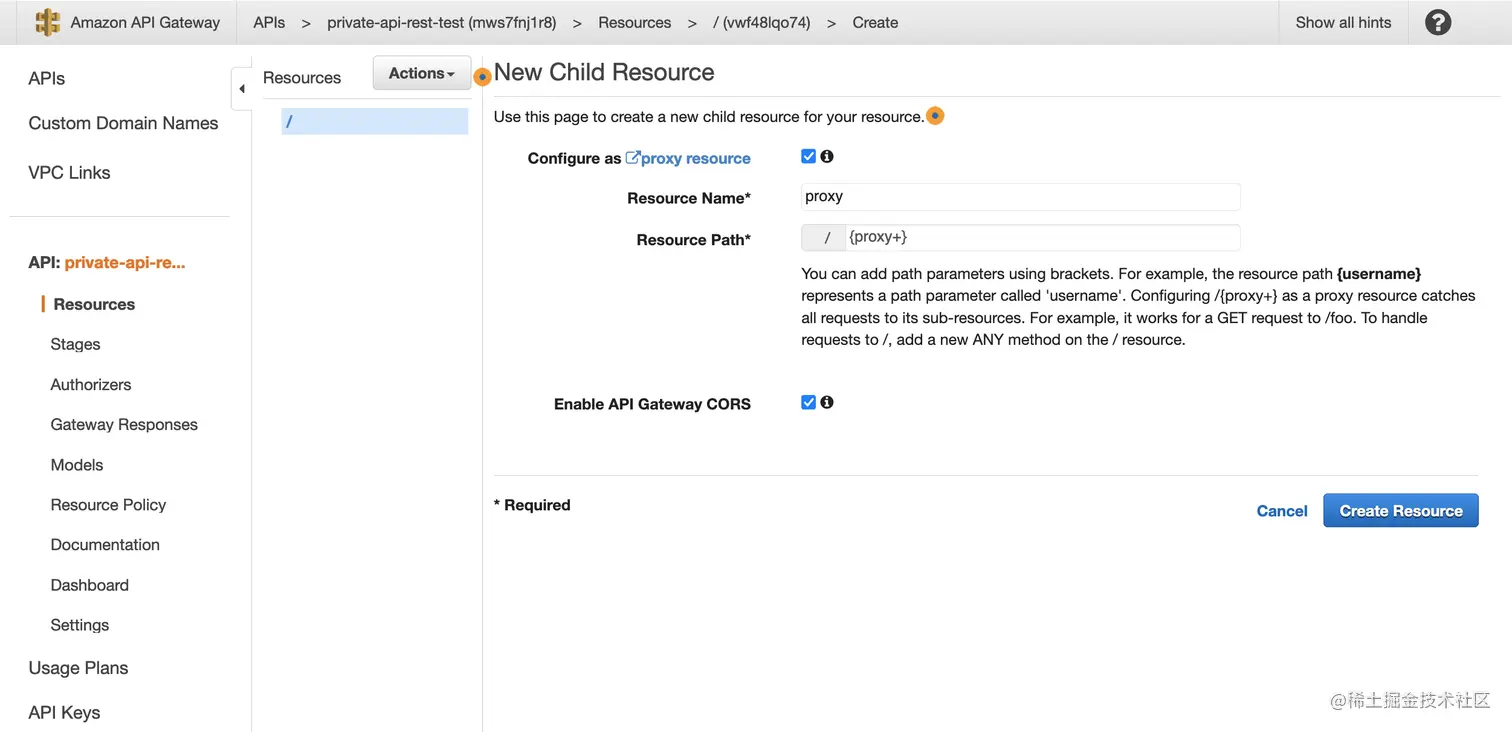Click info icon beside proxy resource checkbox
1512x732 pixels.
827,156
